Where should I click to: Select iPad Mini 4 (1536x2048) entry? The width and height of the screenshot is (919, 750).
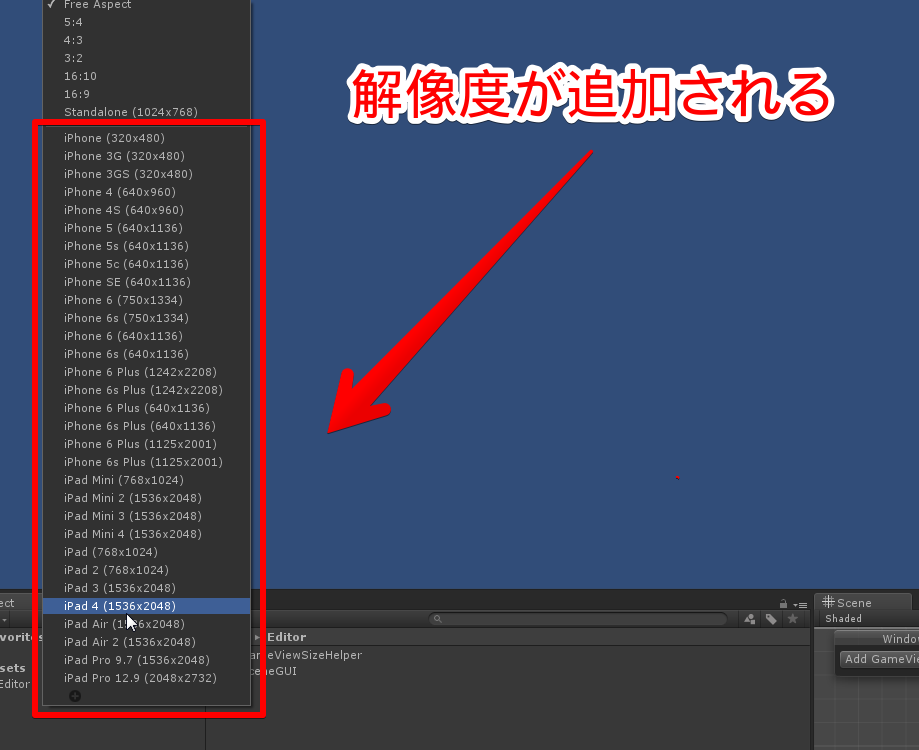tap(147, 534)
